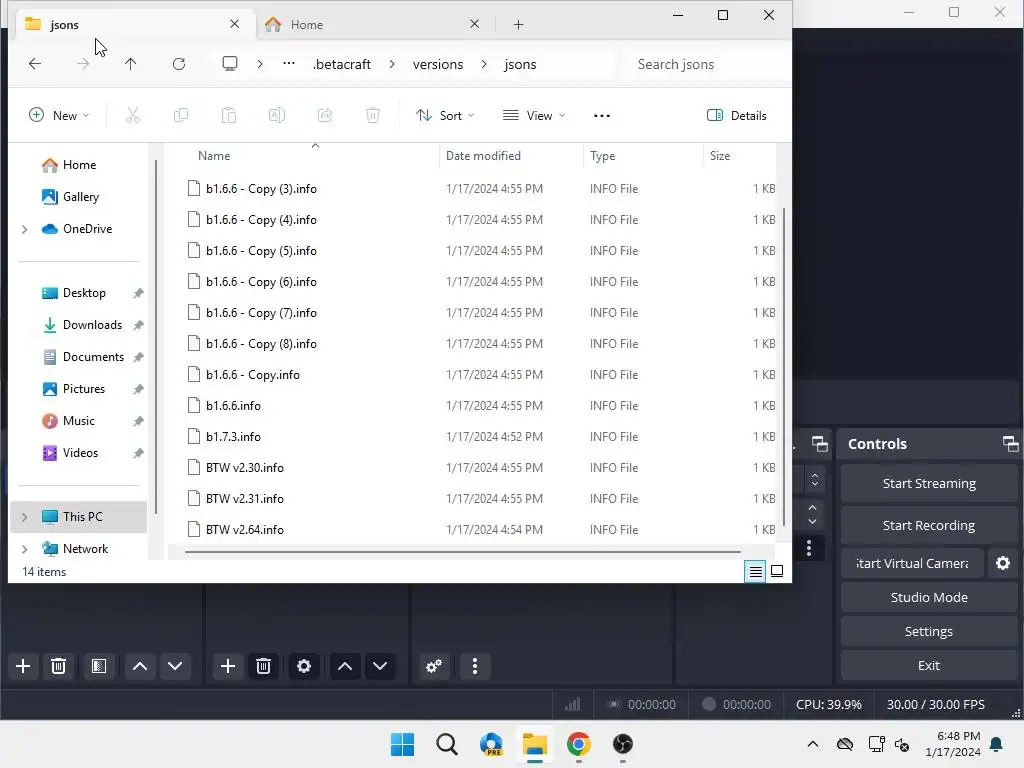Open Pictures quick access folder
This screenshot has height=768, width=1024.
coord(84,389)
